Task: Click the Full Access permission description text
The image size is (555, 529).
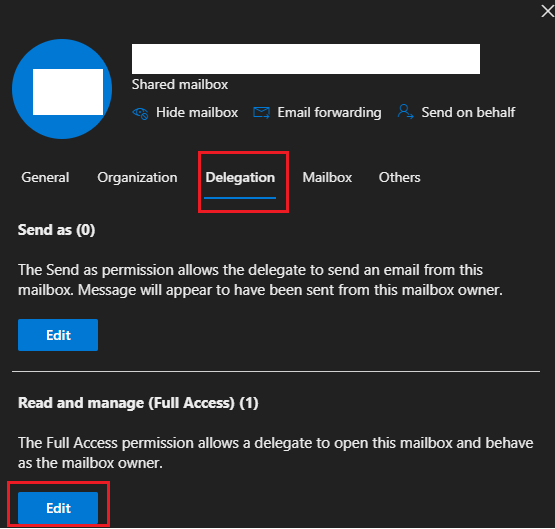Action: click(276, 453)
